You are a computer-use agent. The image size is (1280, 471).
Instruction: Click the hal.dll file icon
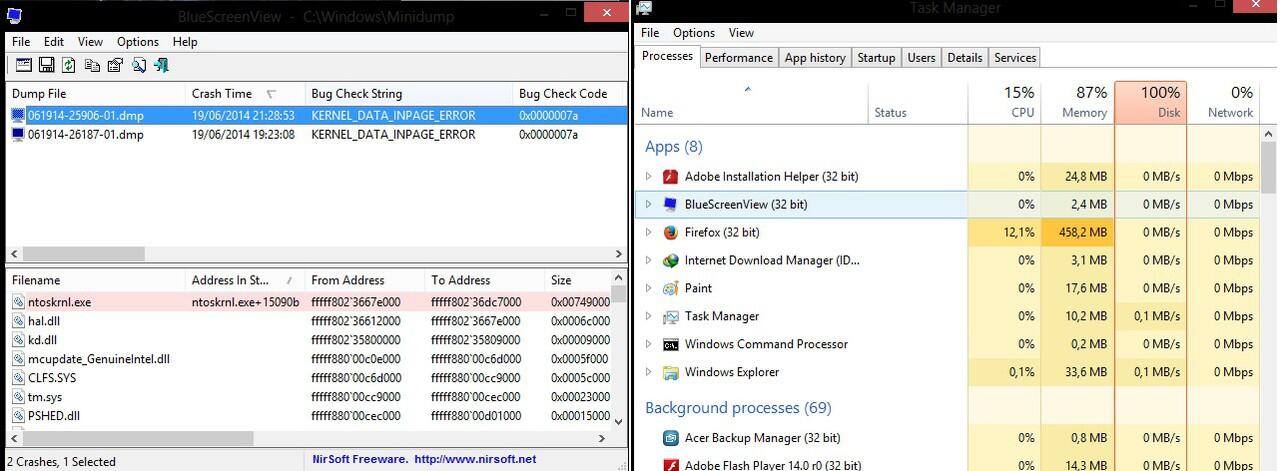click(x=19, y=321)
